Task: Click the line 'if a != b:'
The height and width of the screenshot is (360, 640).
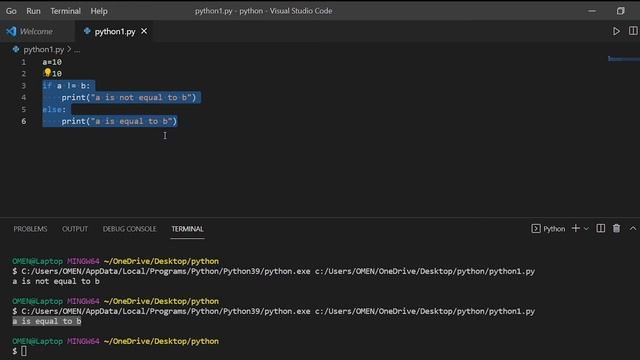Action: coord(66,86)
